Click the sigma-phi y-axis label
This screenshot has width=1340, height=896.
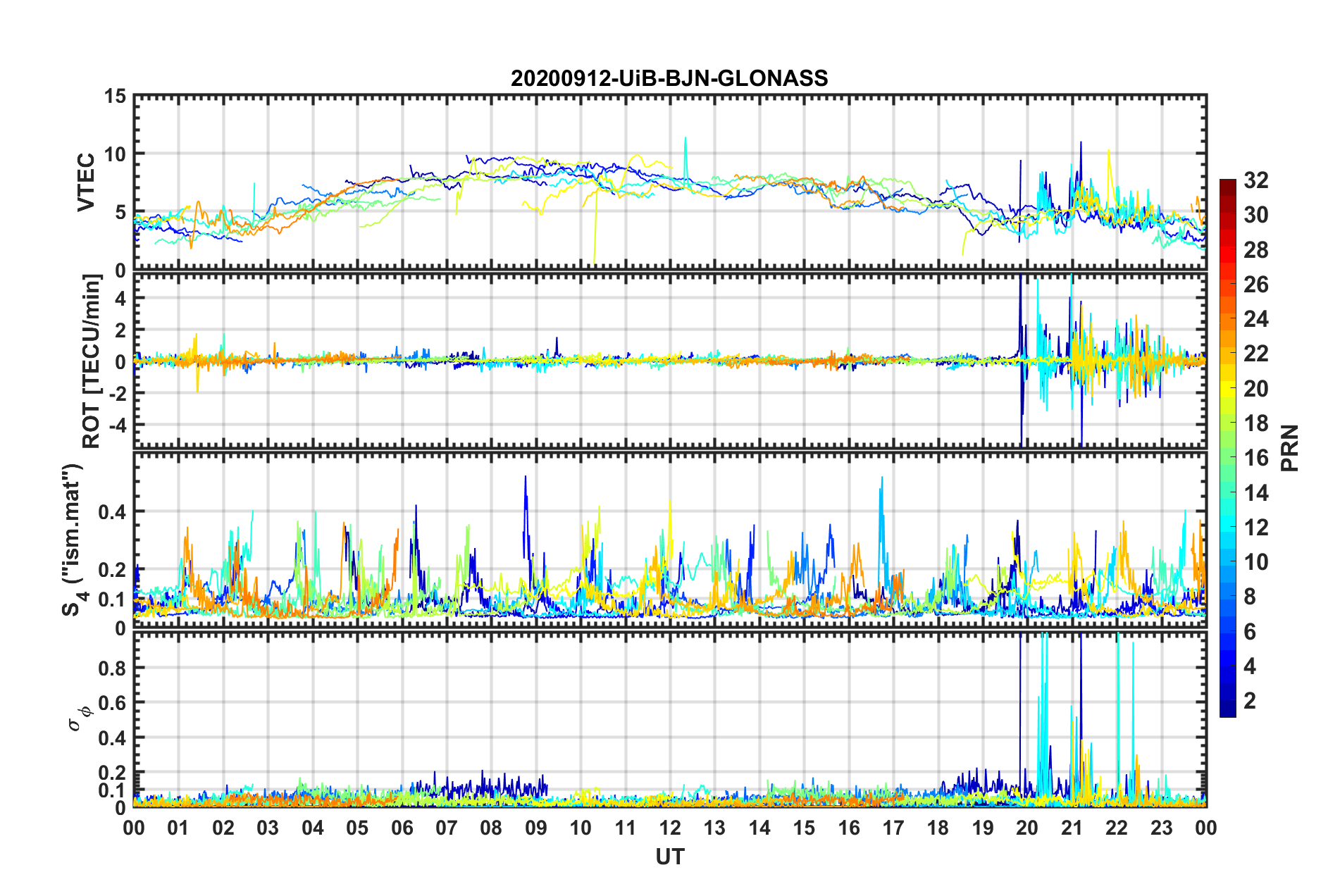point(80,719)
